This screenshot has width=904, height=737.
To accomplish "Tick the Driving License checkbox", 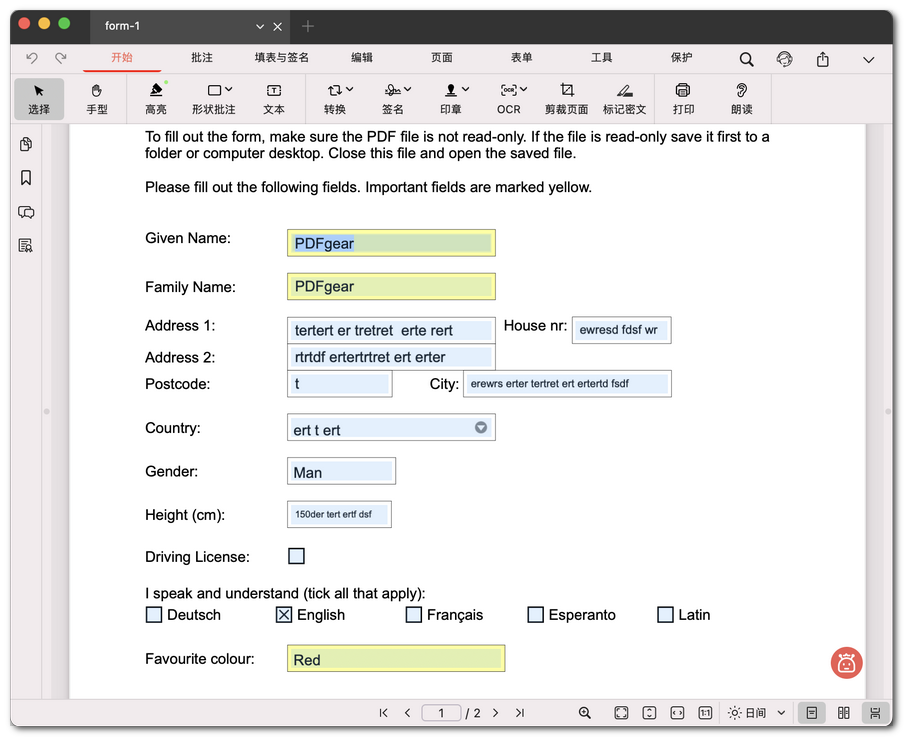I will (x=296, y=556).
